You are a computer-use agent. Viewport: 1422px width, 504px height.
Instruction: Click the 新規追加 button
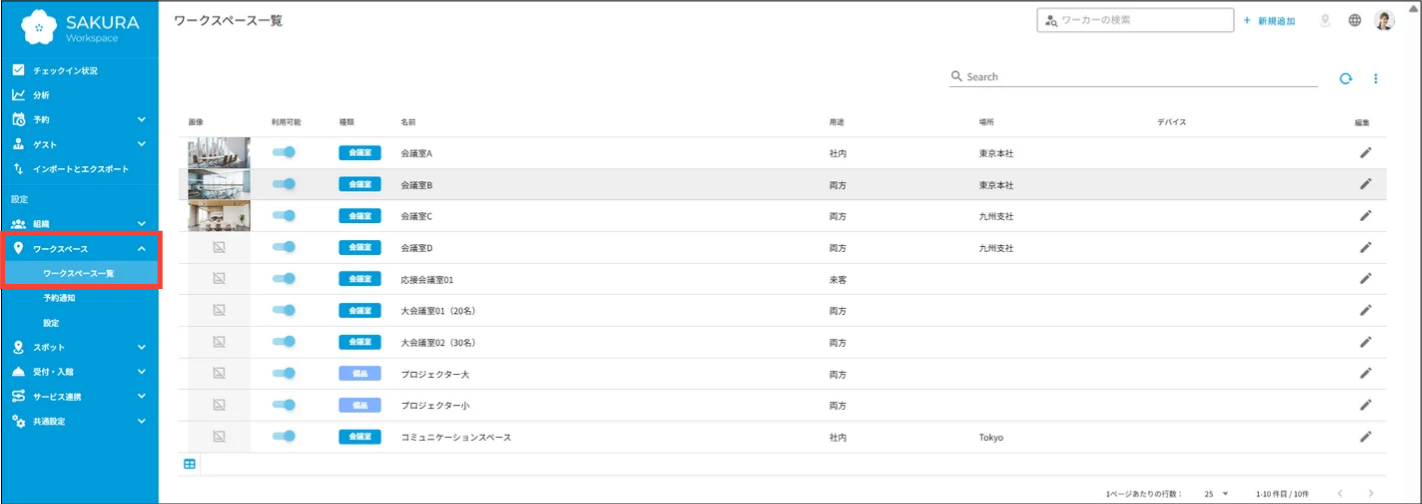tap(1270, 21)
